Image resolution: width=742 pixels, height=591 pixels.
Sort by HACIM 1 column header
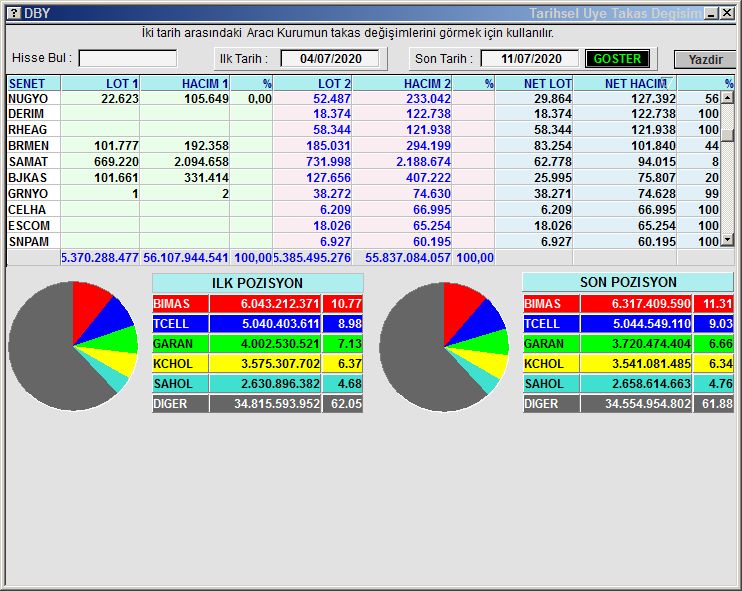click(185, 83)
